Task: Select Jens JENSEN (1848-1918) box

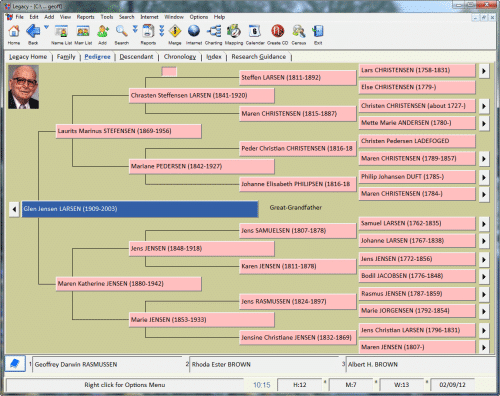Action: tap(202, 249)
